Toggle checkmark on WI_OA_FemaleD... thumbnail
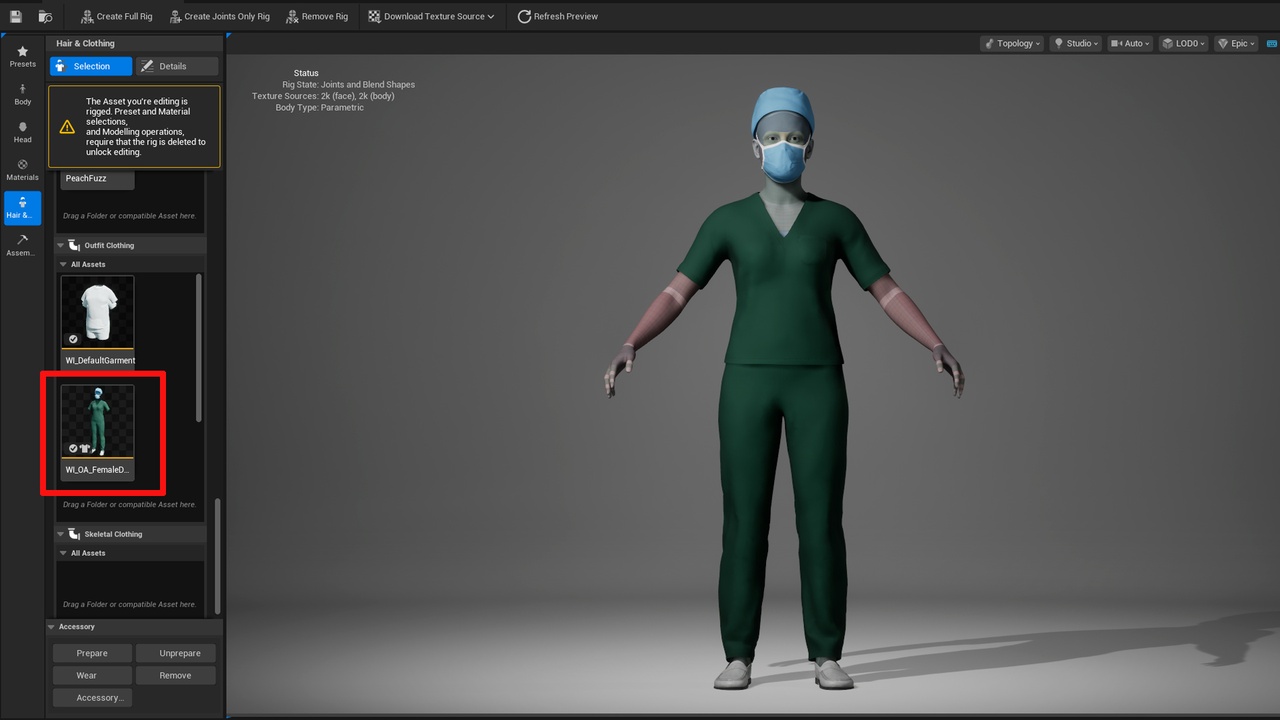 [x=73, y=448]
